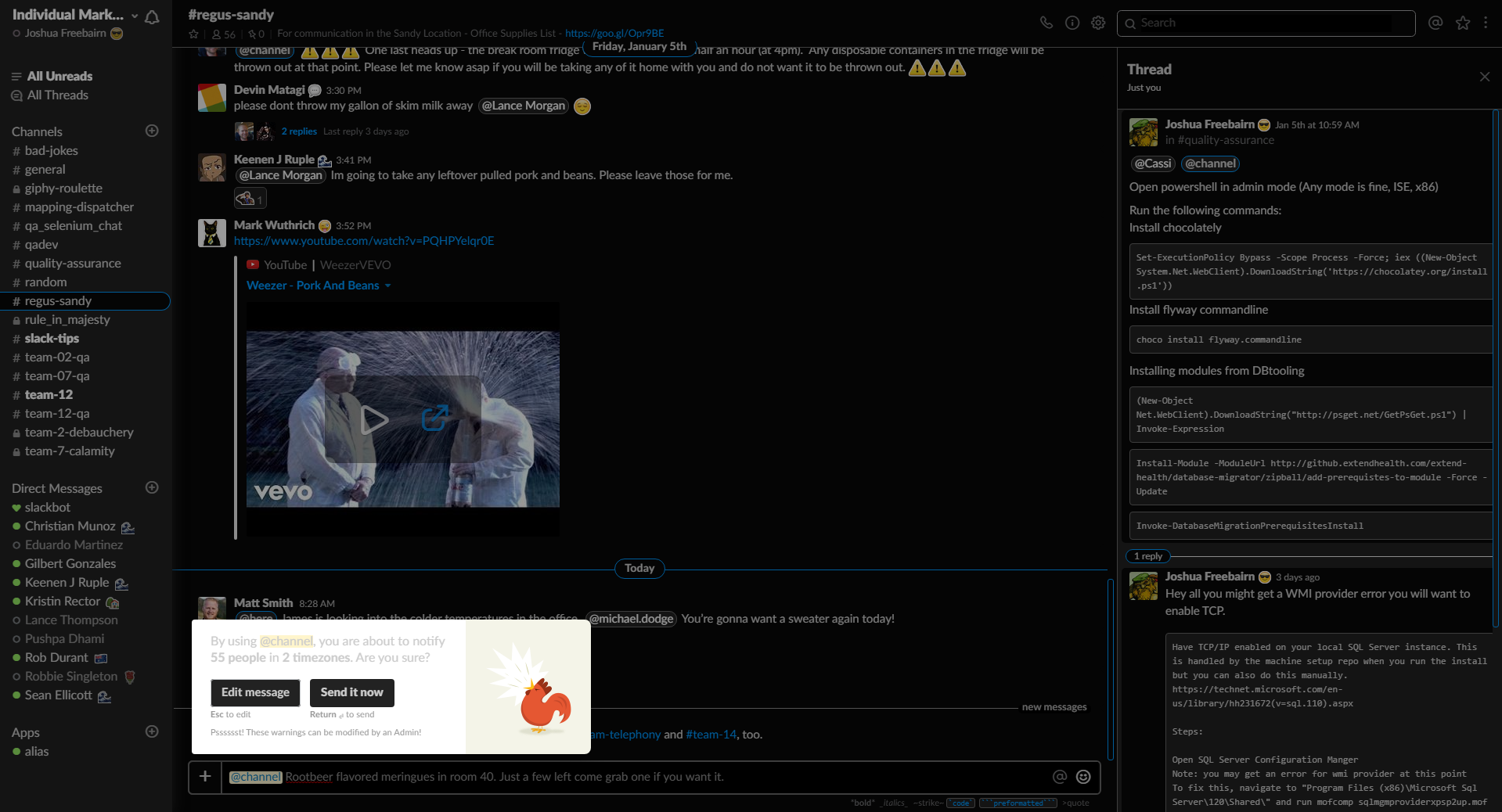Click the Send it now button
Image resolution: width=1502 pixels, height=812 pixels.
351,692
